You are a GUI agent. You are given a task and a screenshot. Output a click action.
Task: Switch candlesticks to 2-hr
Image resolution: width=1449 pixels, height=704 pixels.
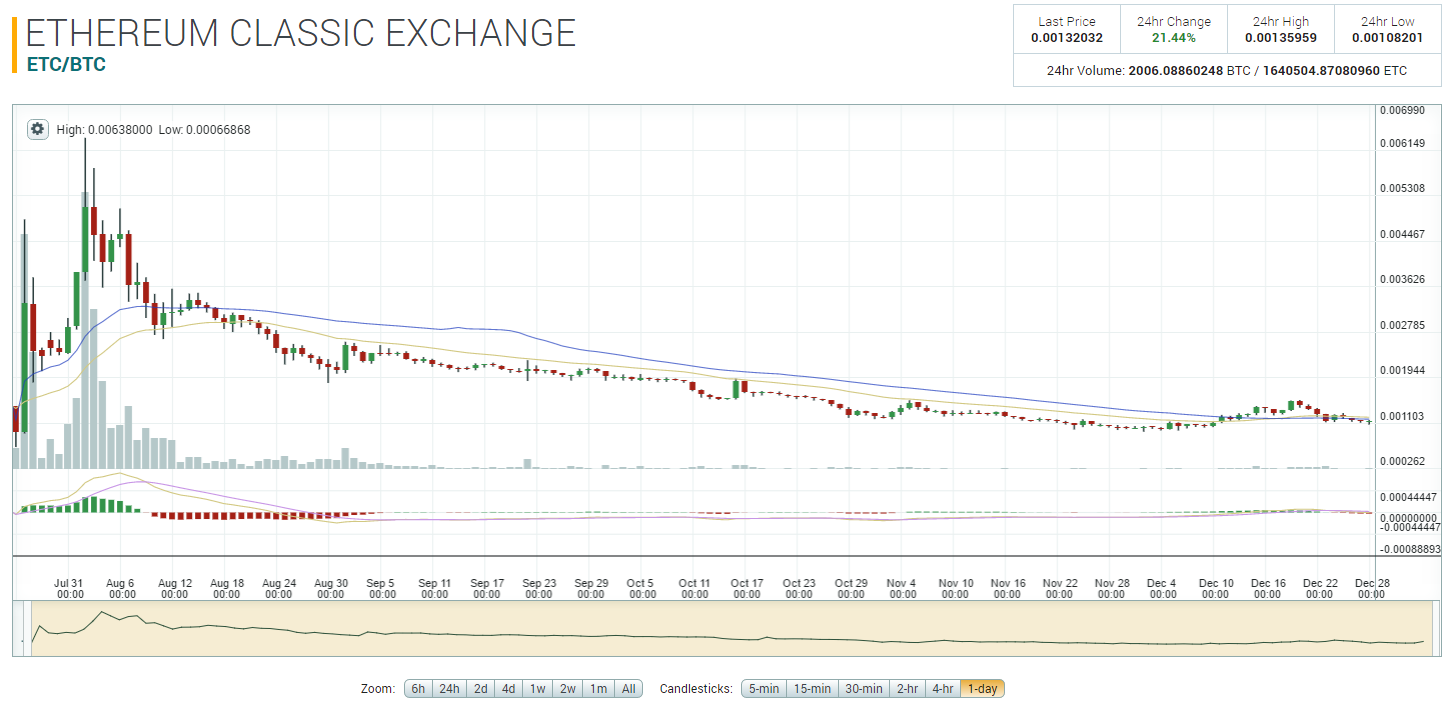908,689
